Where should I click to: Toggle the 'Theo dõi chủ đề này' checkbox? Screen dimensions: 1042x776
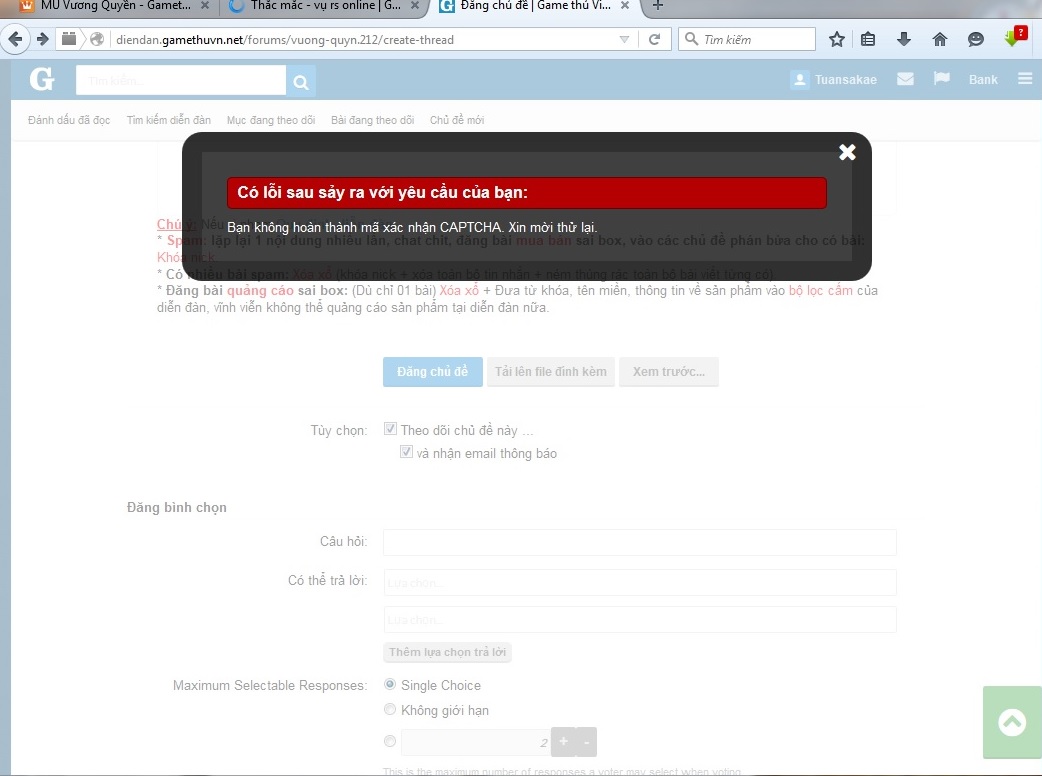[391, 430]
